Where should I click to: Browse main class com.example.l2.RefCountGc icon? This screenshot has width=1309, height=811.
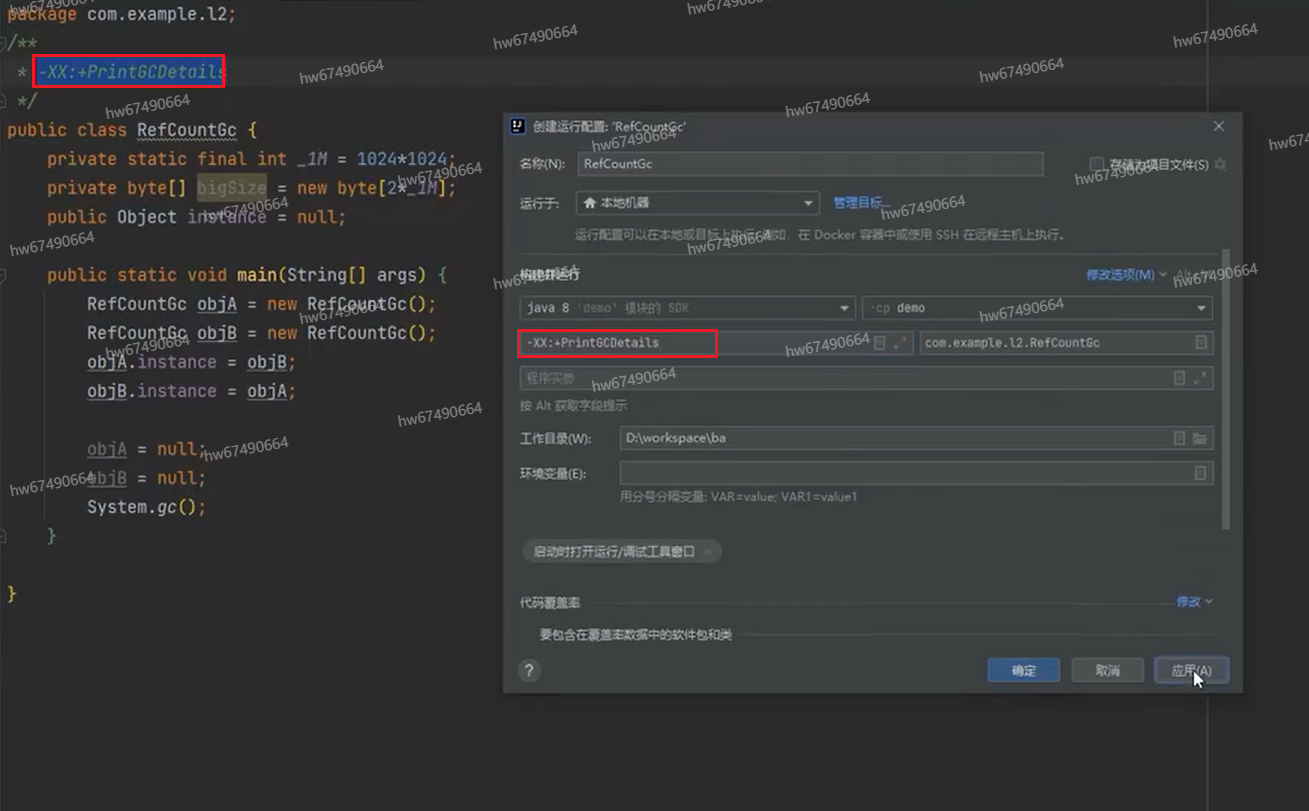point(1201,343)
